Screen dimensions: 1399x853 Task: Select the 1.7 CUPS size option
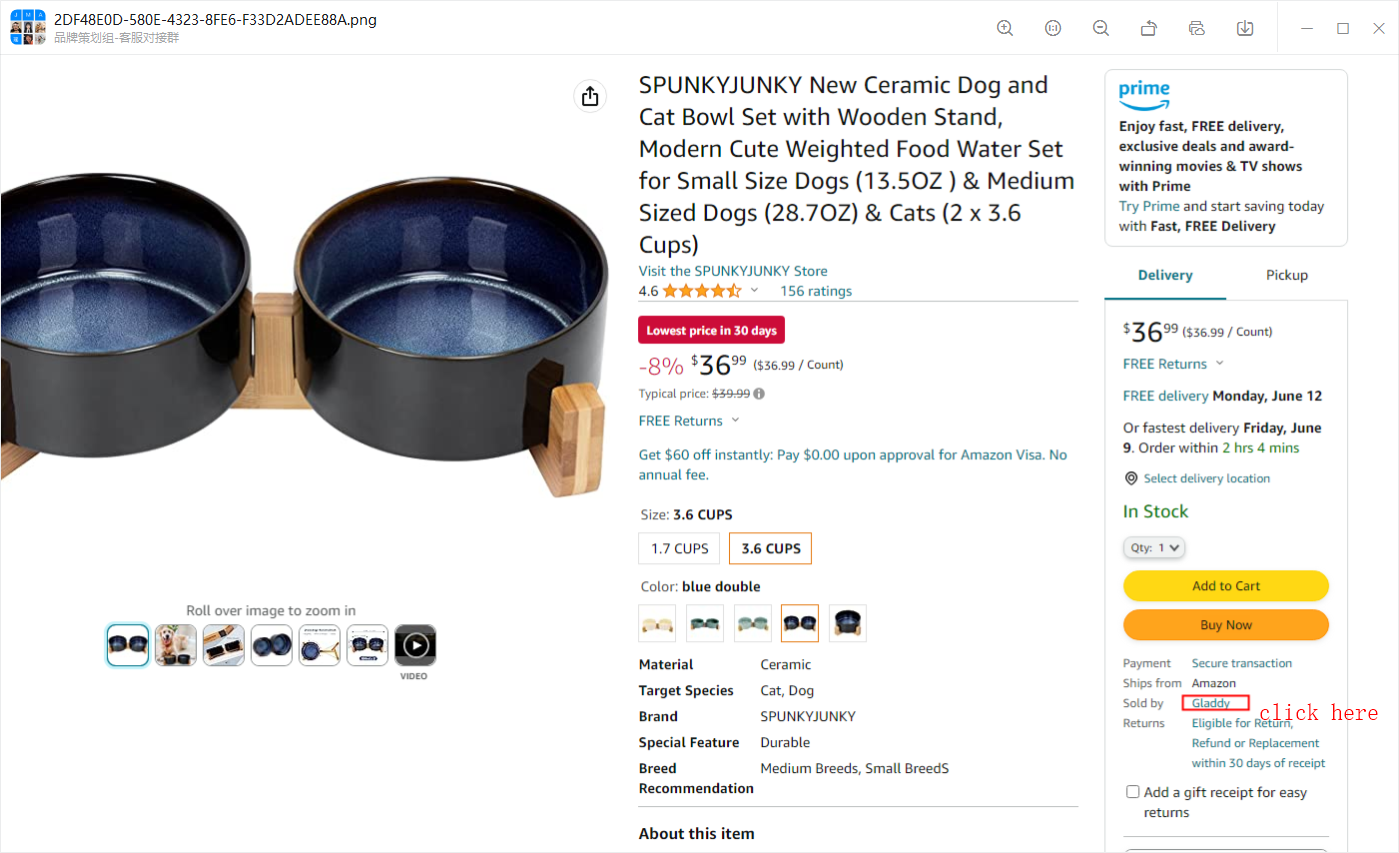[x=679, y=548]
